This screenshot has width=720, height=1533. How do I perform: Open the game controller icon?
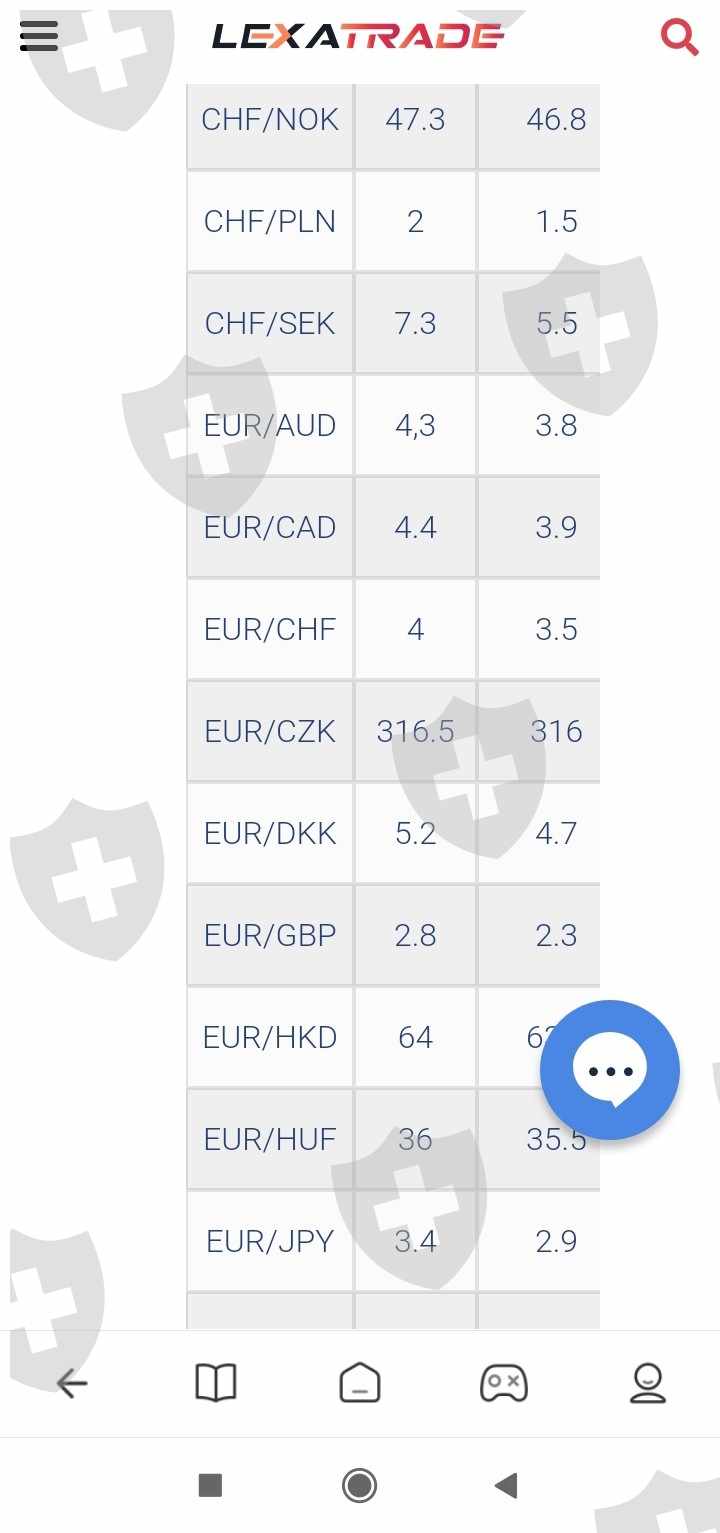click(x=504, y=1383)
